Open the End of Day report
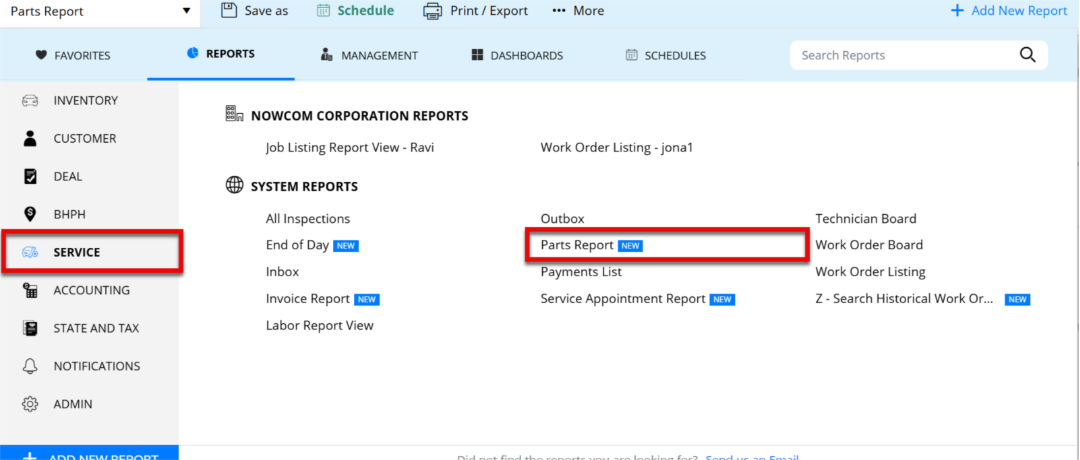This screenshot has width=1080, height=460. [297, 245]
